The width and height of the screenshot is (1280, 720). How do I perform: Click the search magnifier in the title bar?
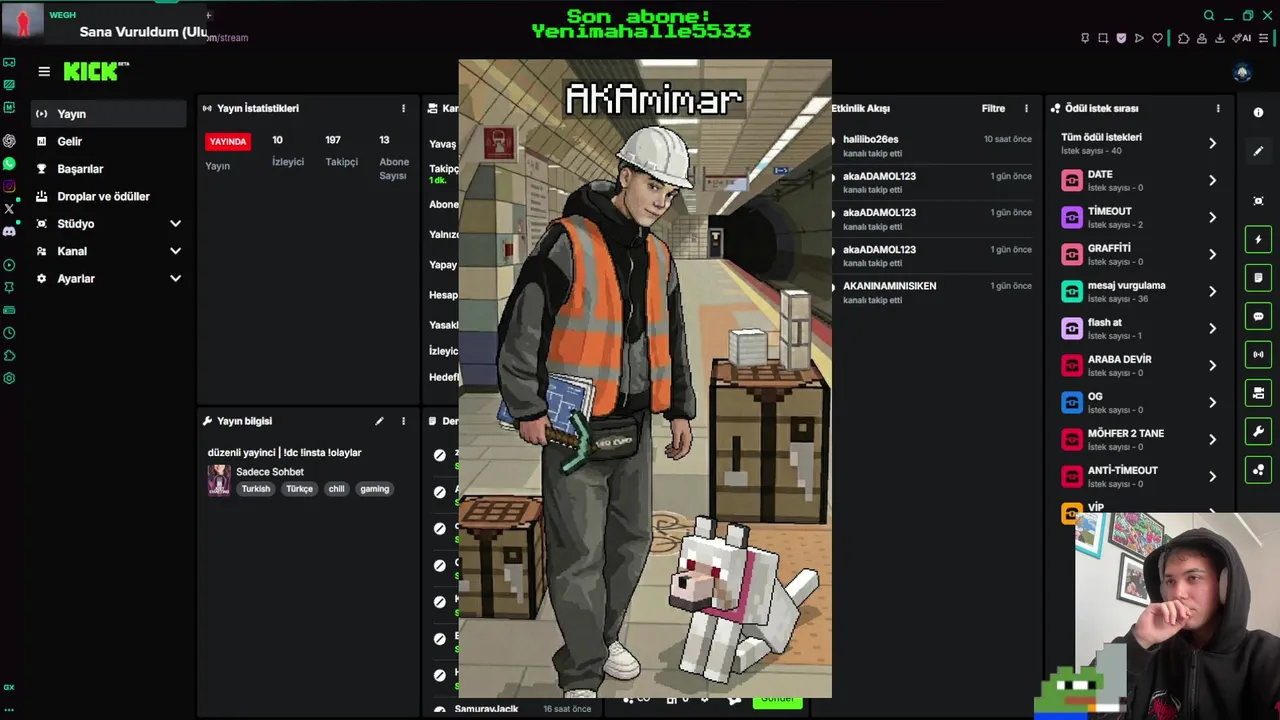tap(1209, 15)
